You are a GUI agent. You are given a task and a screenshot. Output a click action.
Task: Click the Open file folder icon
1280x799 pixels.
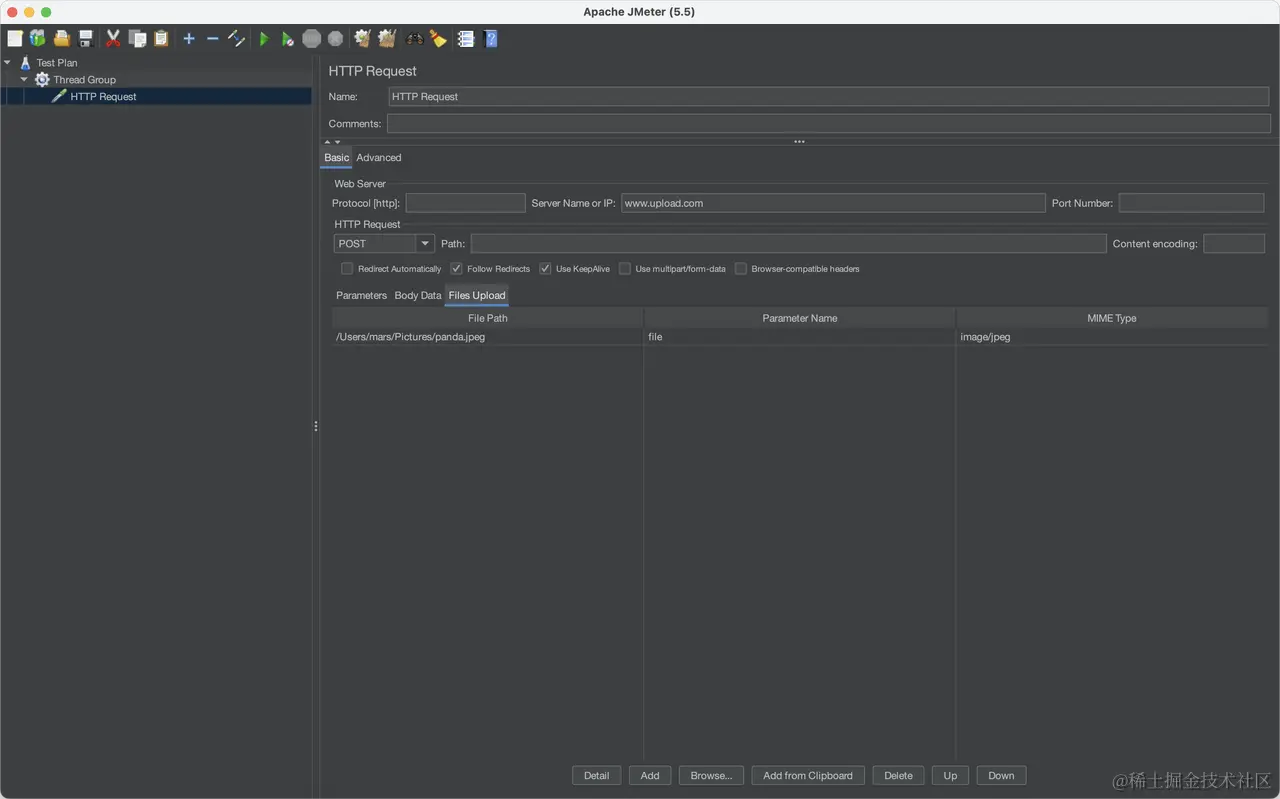[x=62, y=39]
